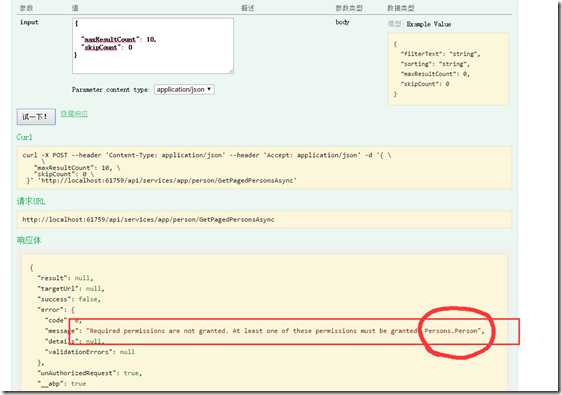Image resolution: width=562 pixels, height=395 pixels.
Task: Click "sorting": "string" in example value
Action: pyautogui.click(x=435, y=64)
